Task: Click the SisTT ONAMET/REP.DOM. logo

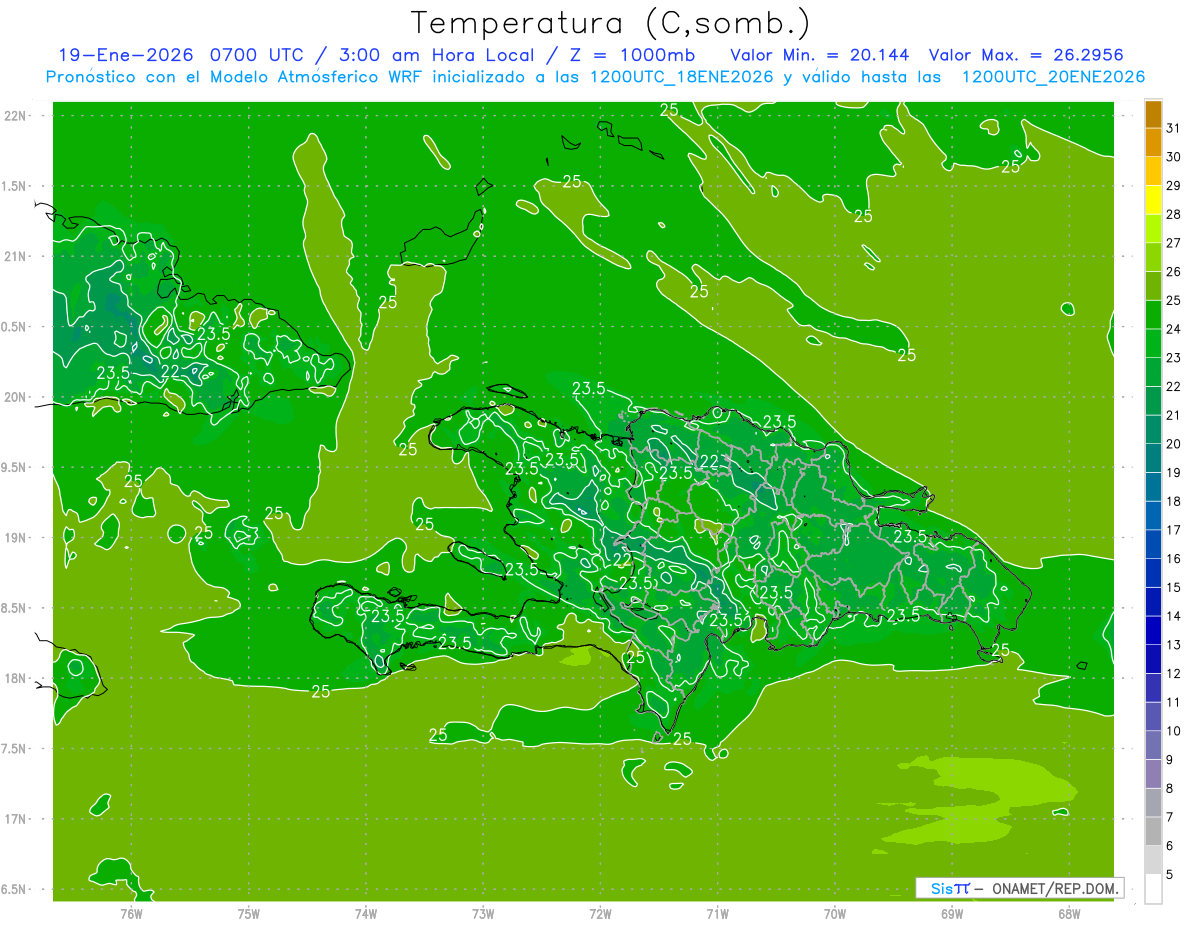Action: (1020, 888)
